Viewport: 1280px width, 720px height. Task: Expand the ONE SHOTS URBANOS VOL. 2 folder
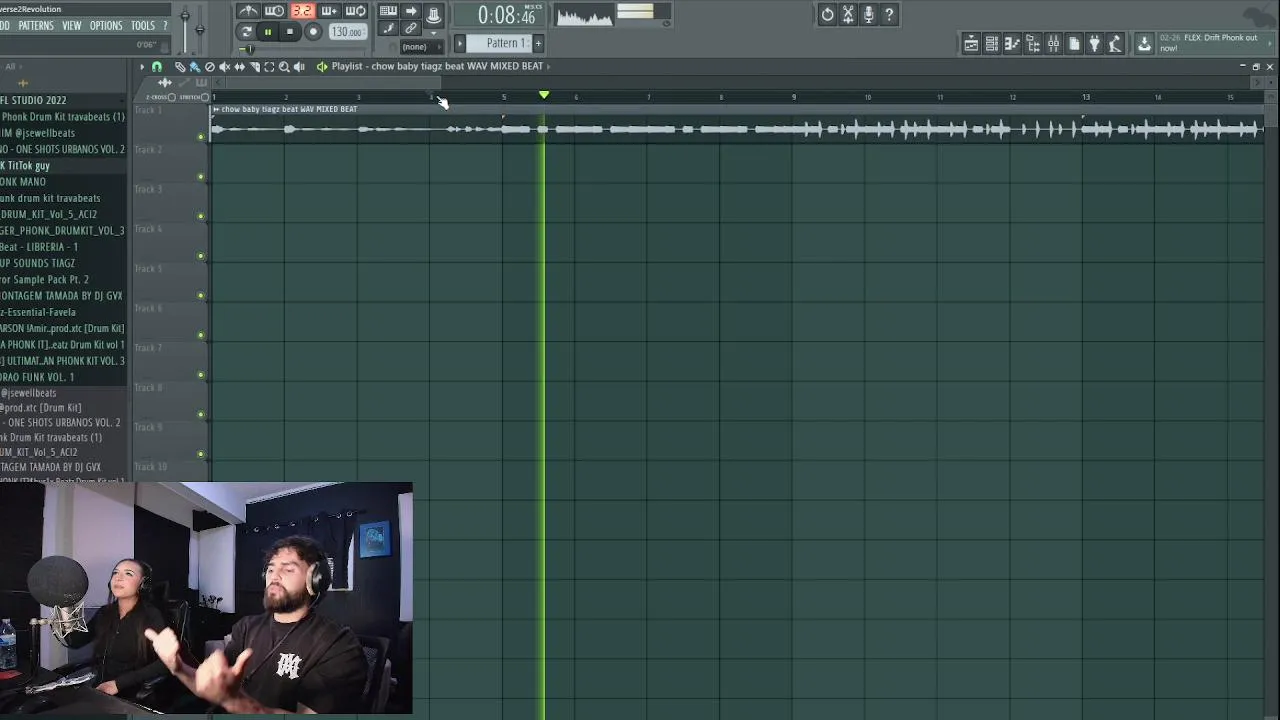click(x=63, y=149)
